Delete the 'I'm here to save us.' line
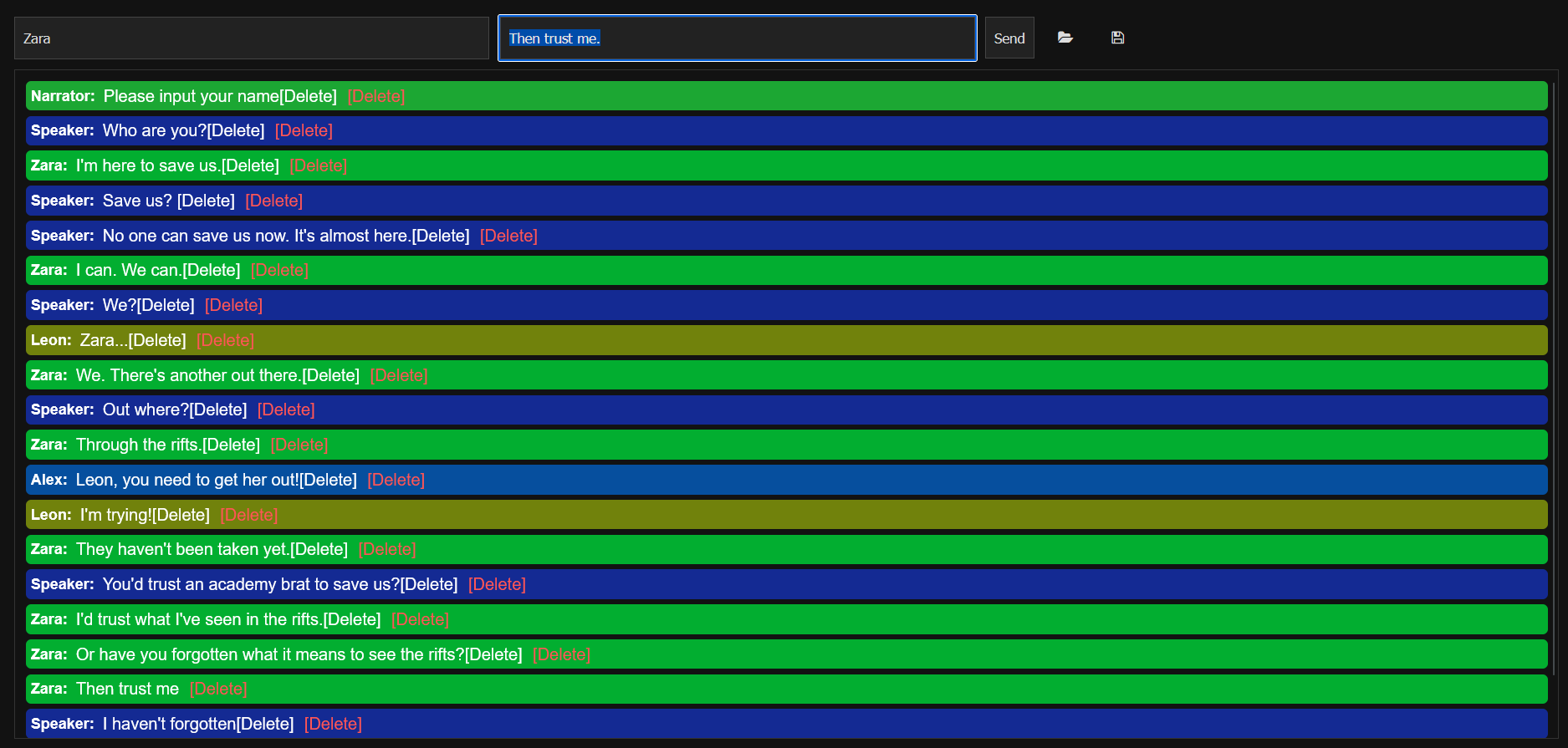 tap(318, 165)
